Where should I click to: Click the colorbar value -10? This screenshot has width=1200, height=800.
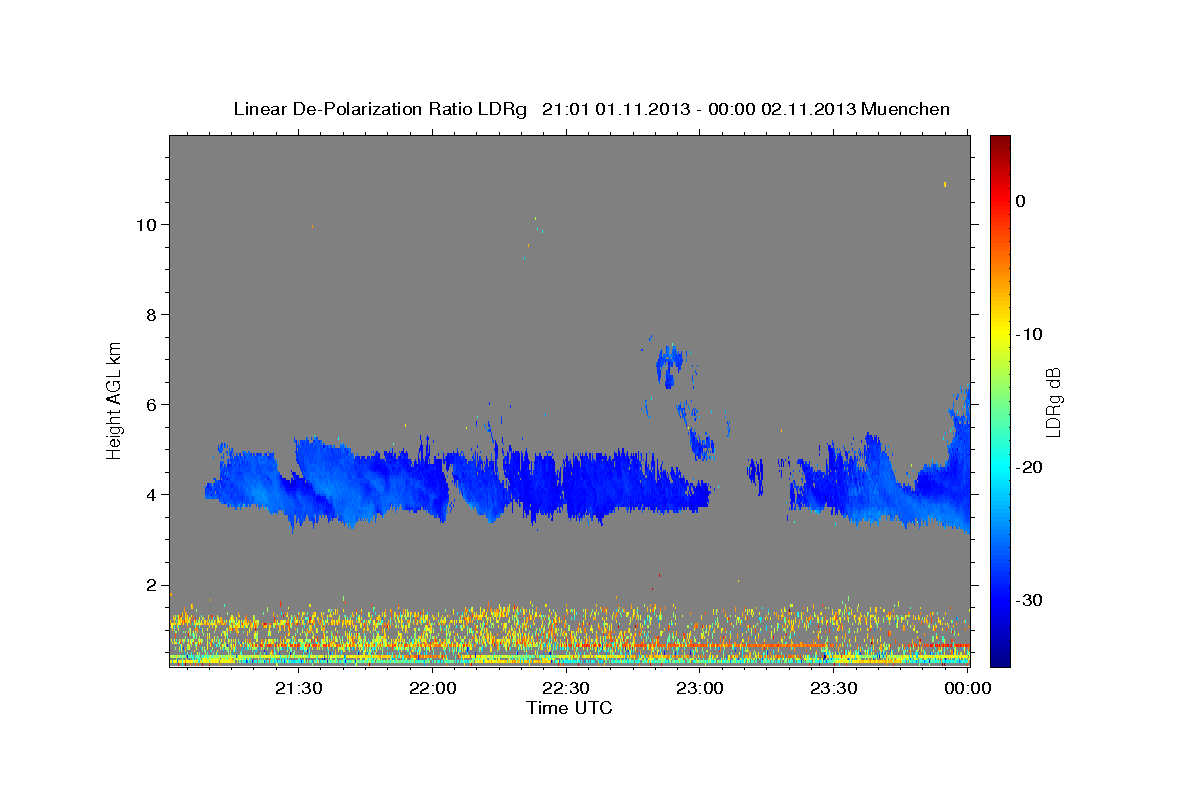point(1029,334)
